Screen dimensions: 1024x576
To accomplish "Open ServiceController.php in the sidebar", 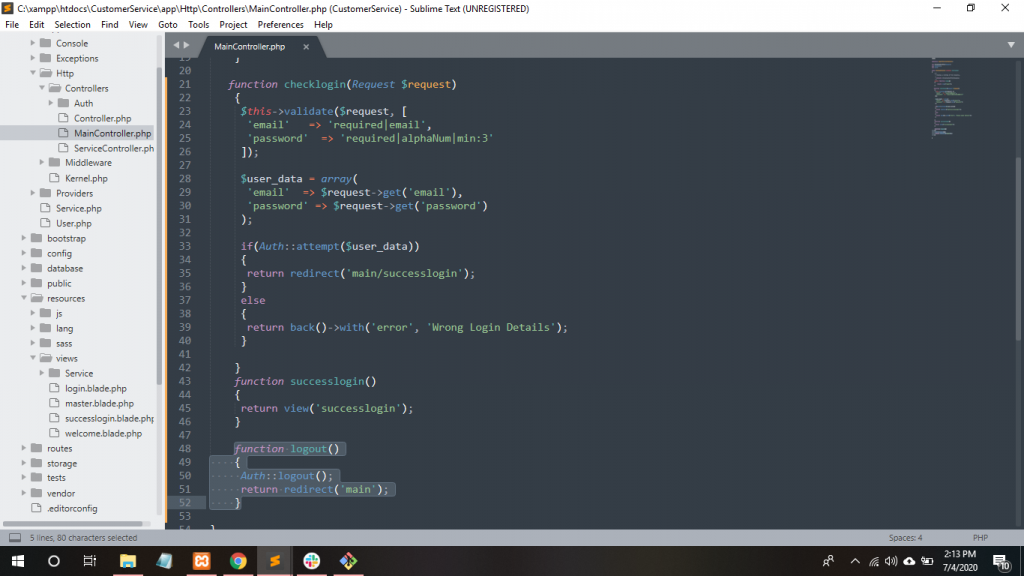I will pos(113,148).
